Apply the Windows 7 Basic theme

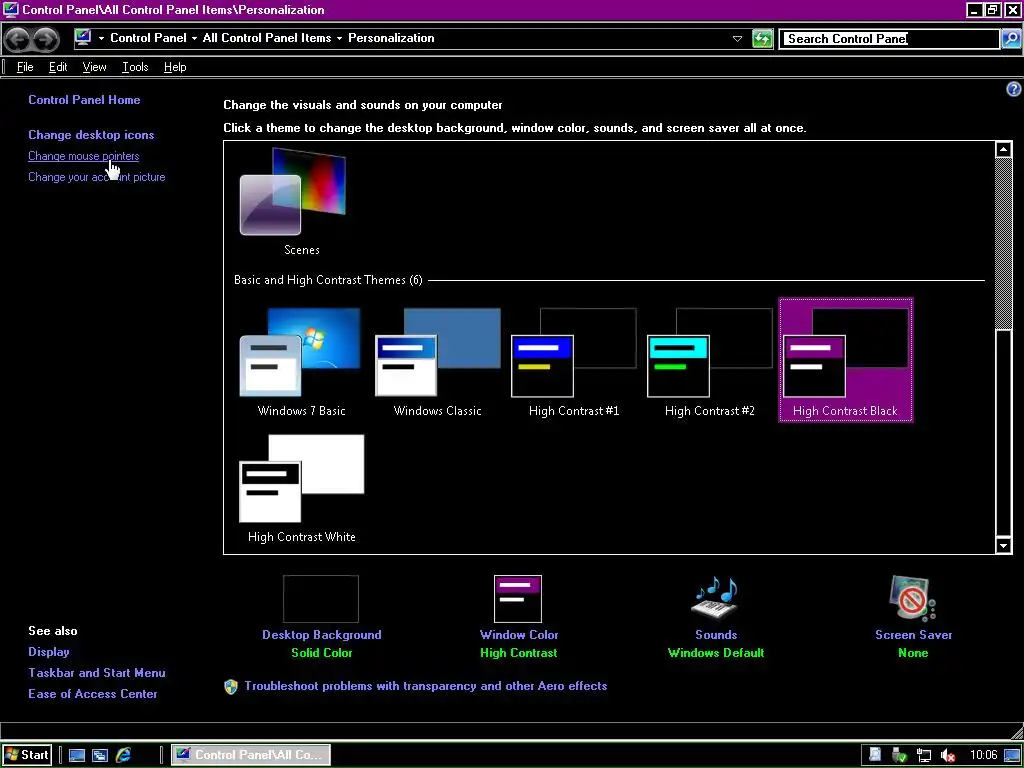301,361
